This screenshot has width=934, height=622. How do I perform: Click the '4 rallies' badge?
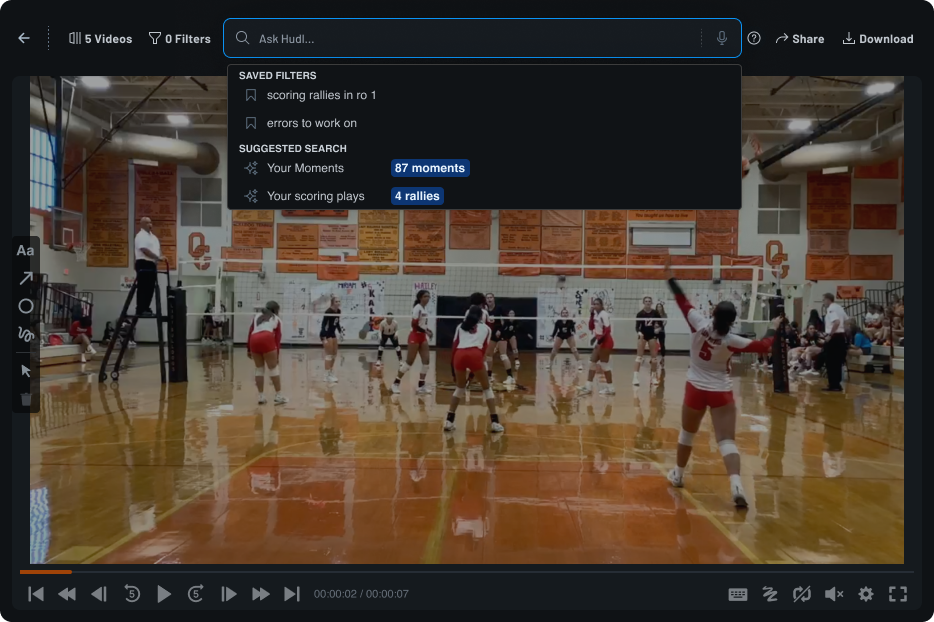(x=417, y=196)
